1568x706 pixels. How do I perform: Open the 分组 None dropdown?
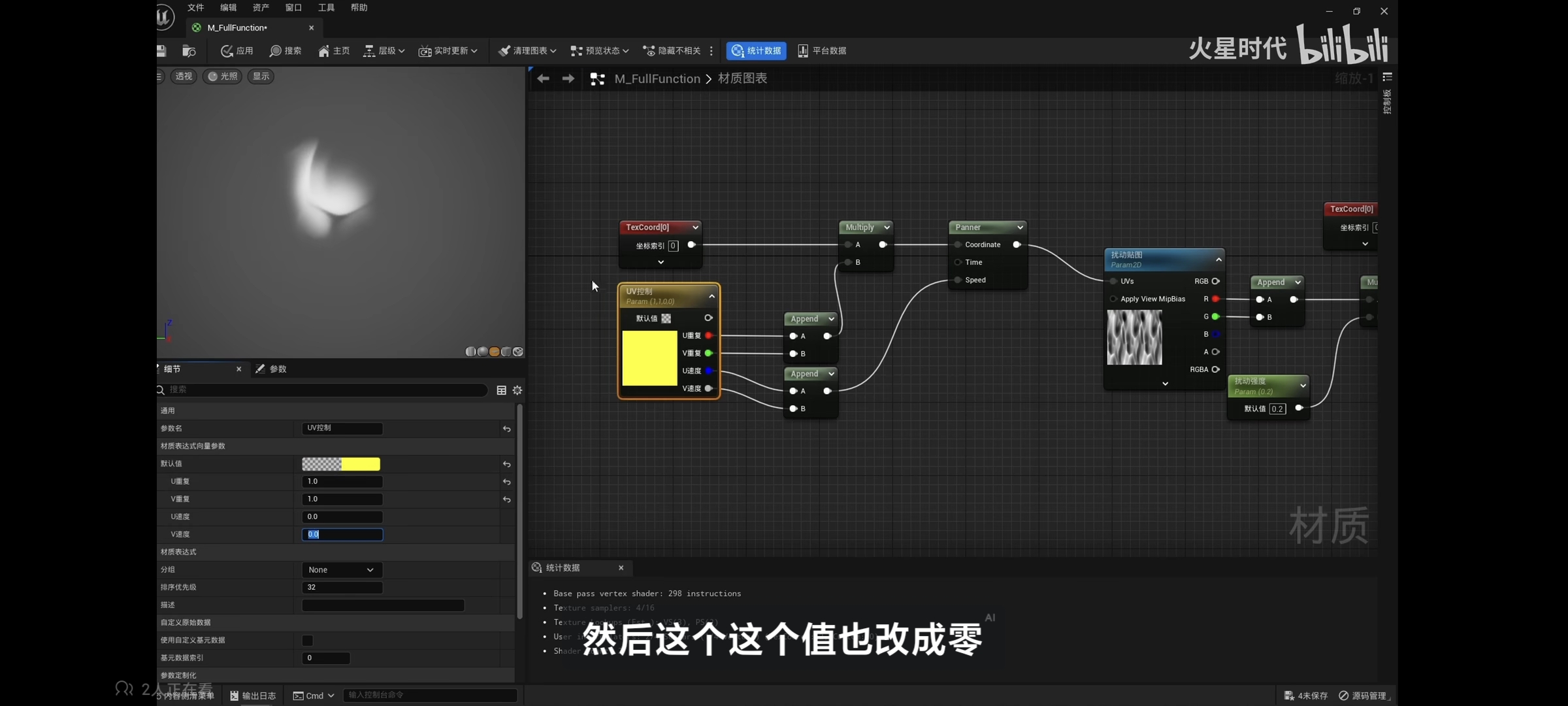(x=342, y=570)
